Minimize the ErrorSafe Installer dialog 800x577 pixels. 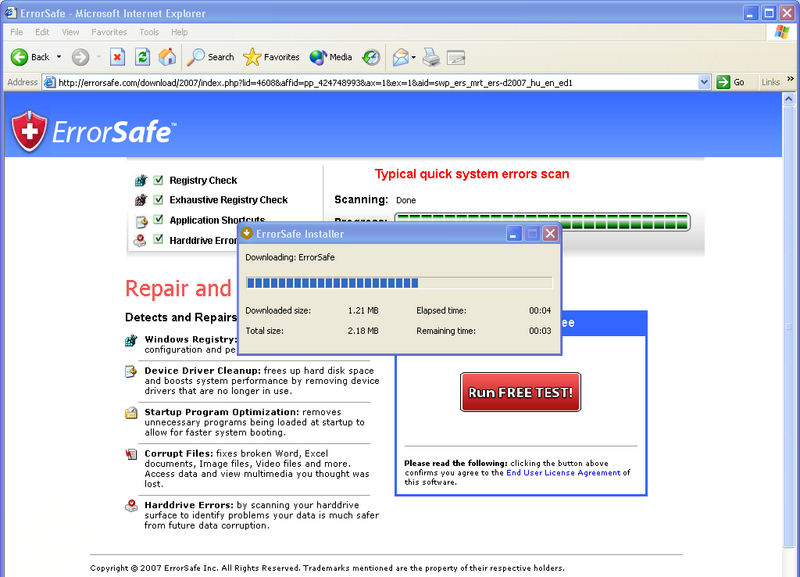coord(514,234)
